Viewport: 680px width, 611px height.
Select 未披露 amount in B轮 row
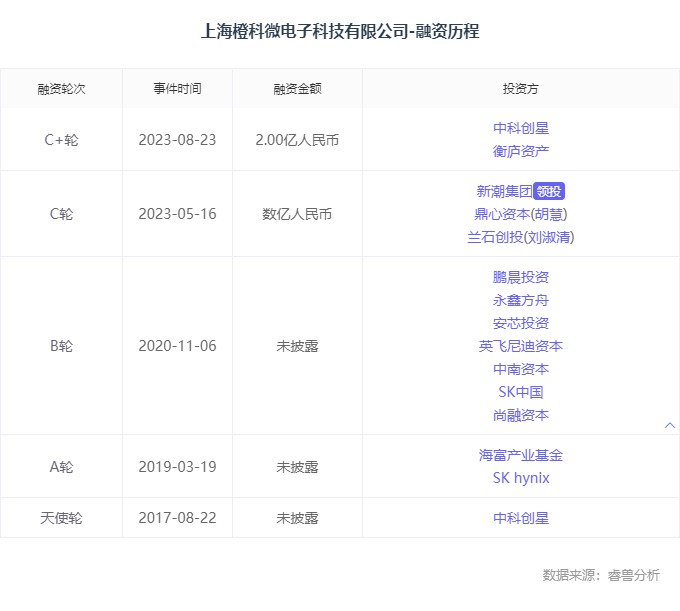(297, 346)
